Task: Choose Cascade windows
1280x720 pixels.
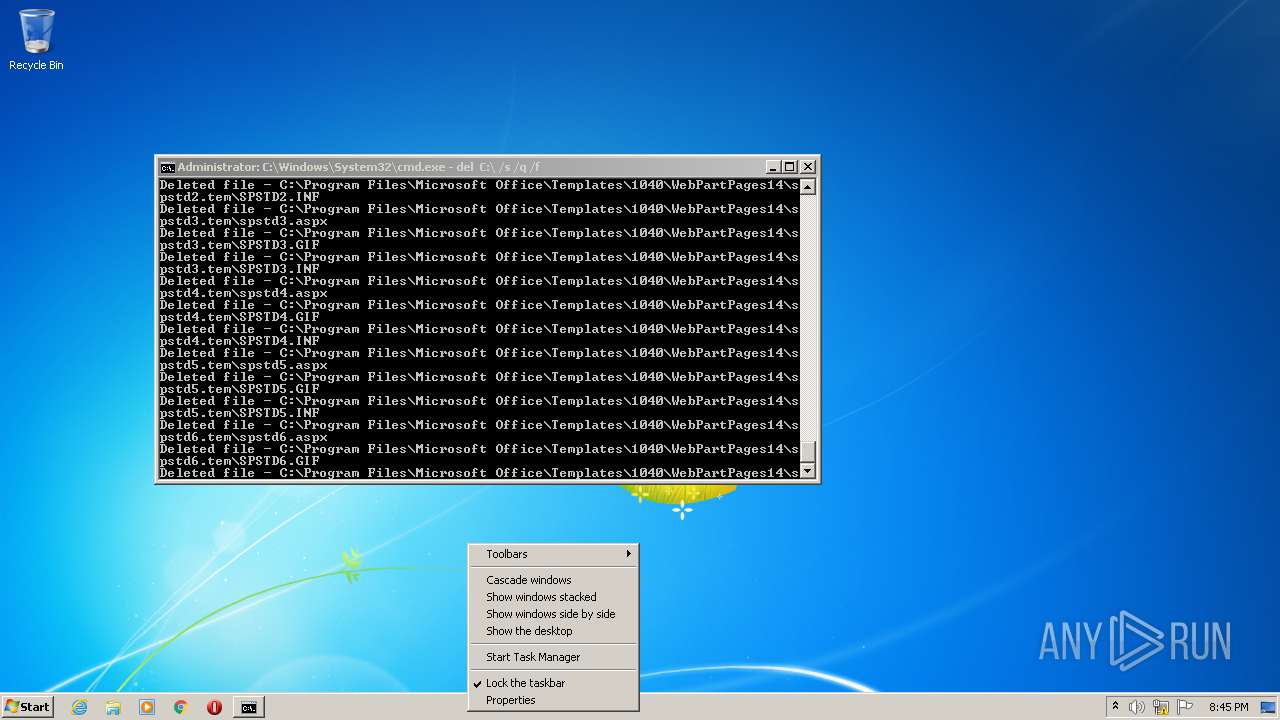Action: click(553, 580)
